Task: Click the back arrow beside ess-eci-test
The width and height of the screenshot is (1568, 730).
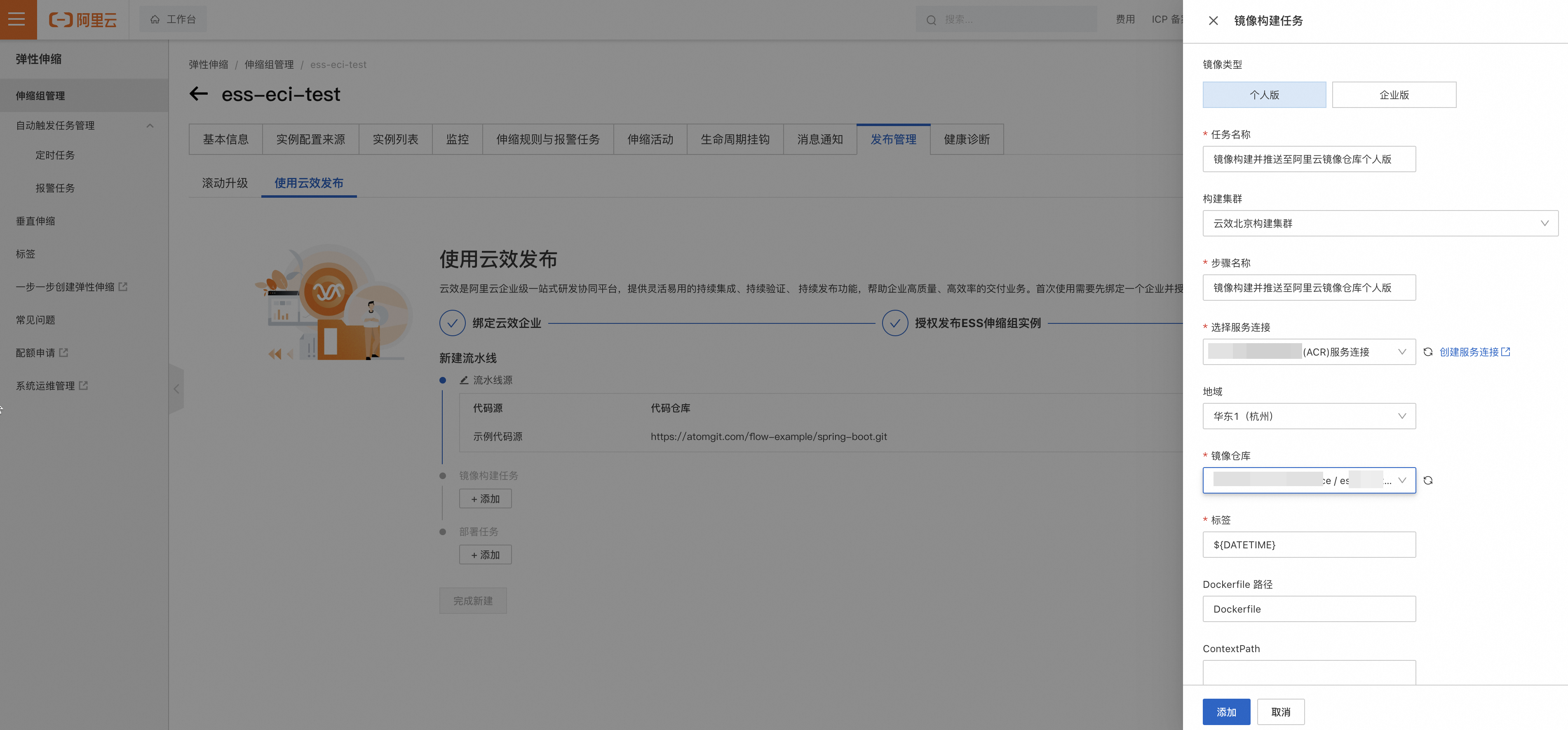Action: tap(198, 94)
